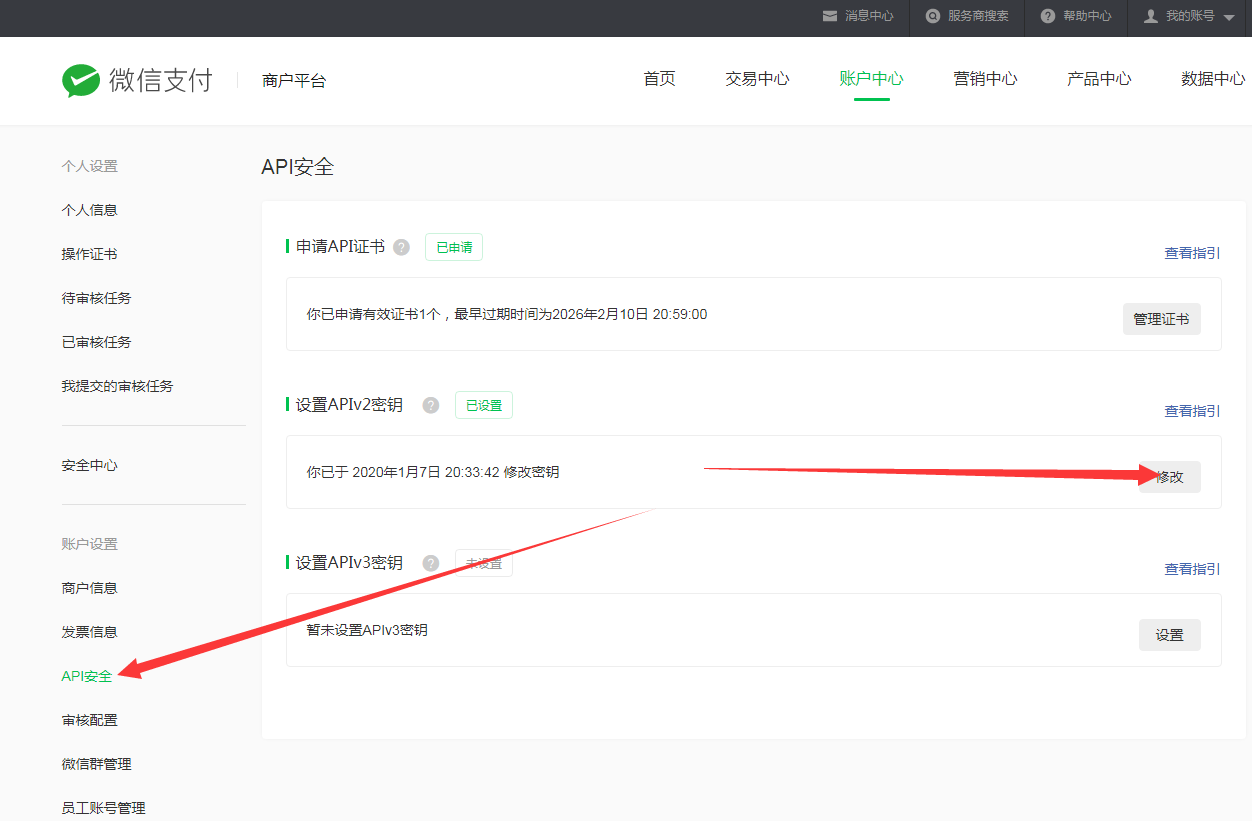
Task: Open 查看指引 link for APIv3密钥
Action: pyautogui.click(x=1192, y=569)
